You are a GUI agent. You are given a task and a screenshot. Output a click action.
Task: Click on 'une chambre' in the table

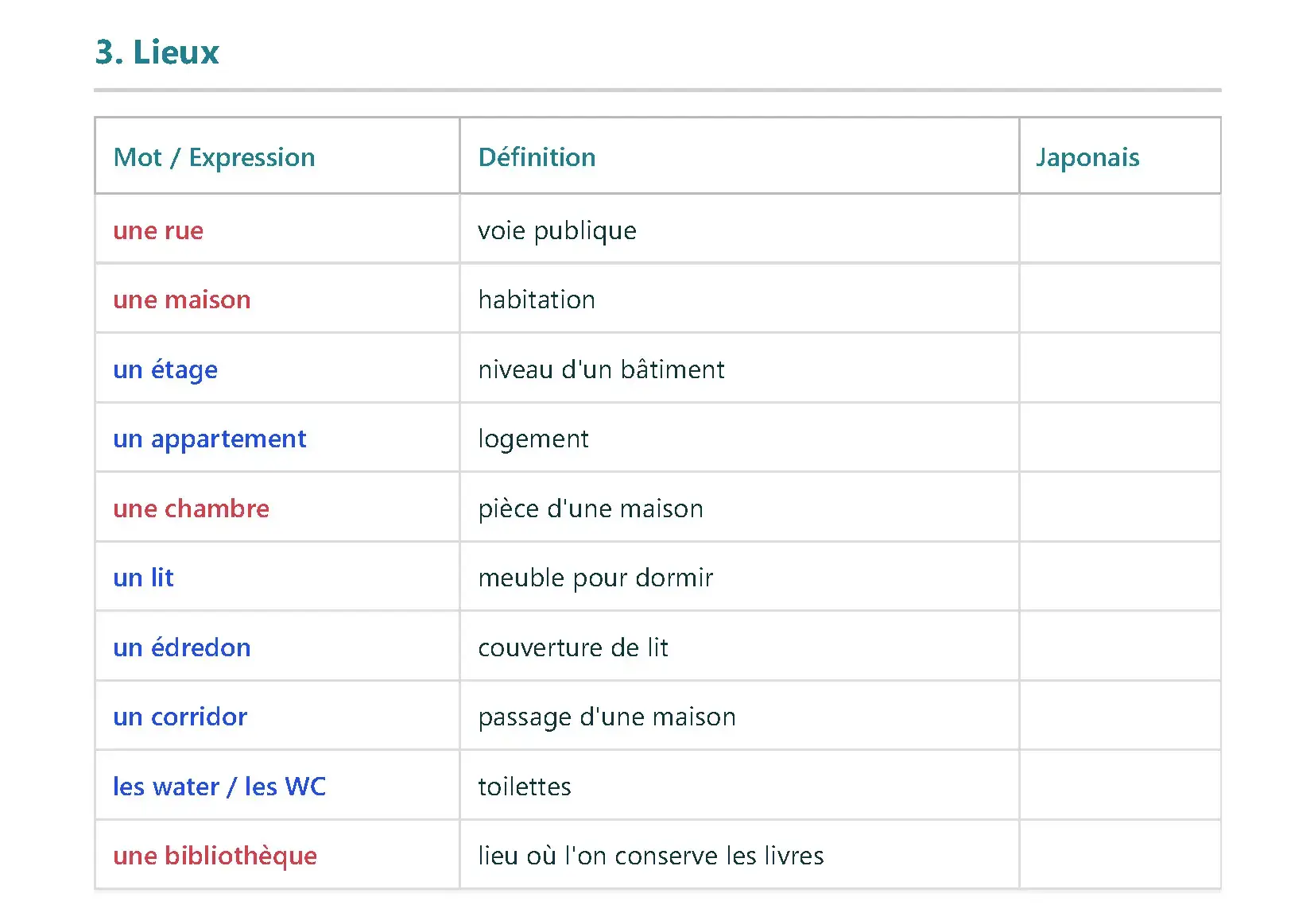(x=191, y=508)
